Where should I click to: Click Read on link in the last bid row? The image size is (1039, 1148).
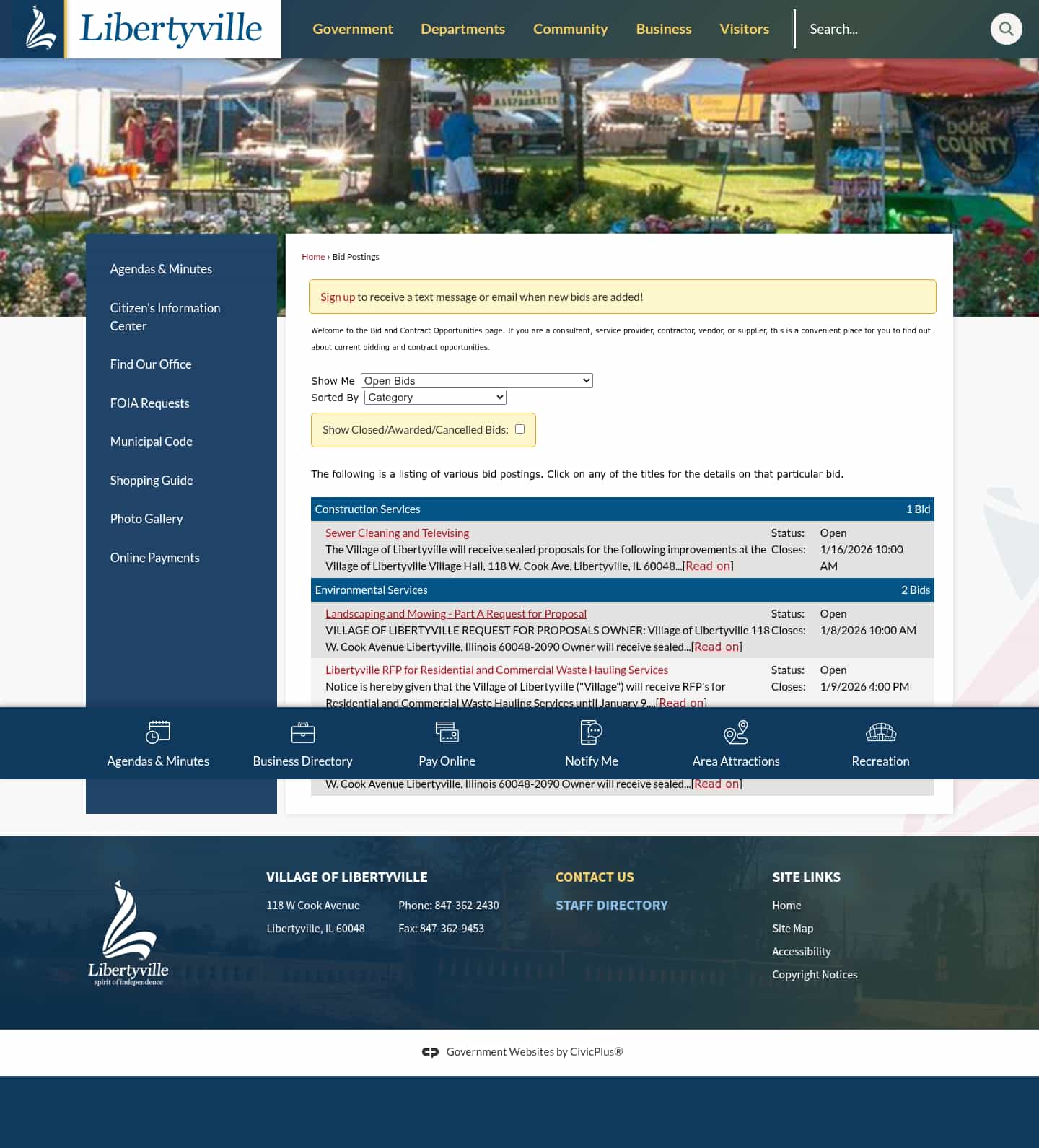coord(716,784)
